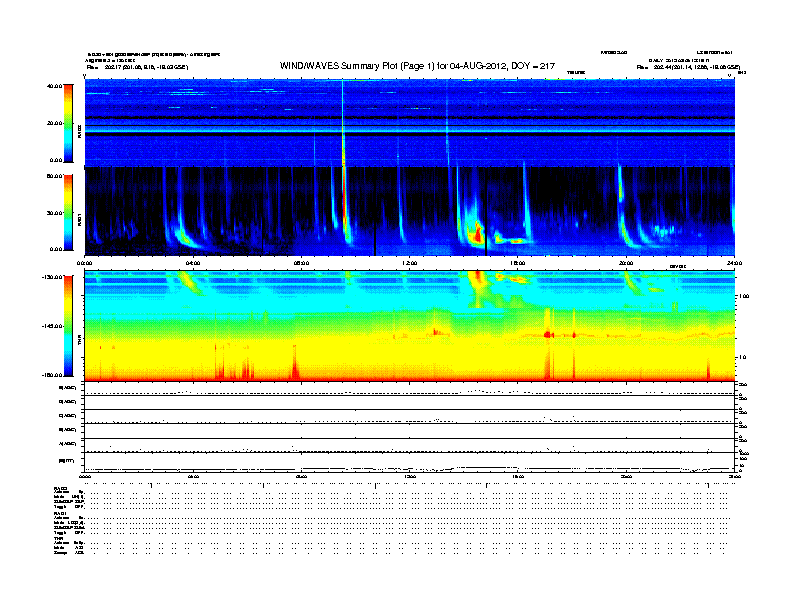Click the 04:00 tick label under RAD1 panel

coord(193,263)
